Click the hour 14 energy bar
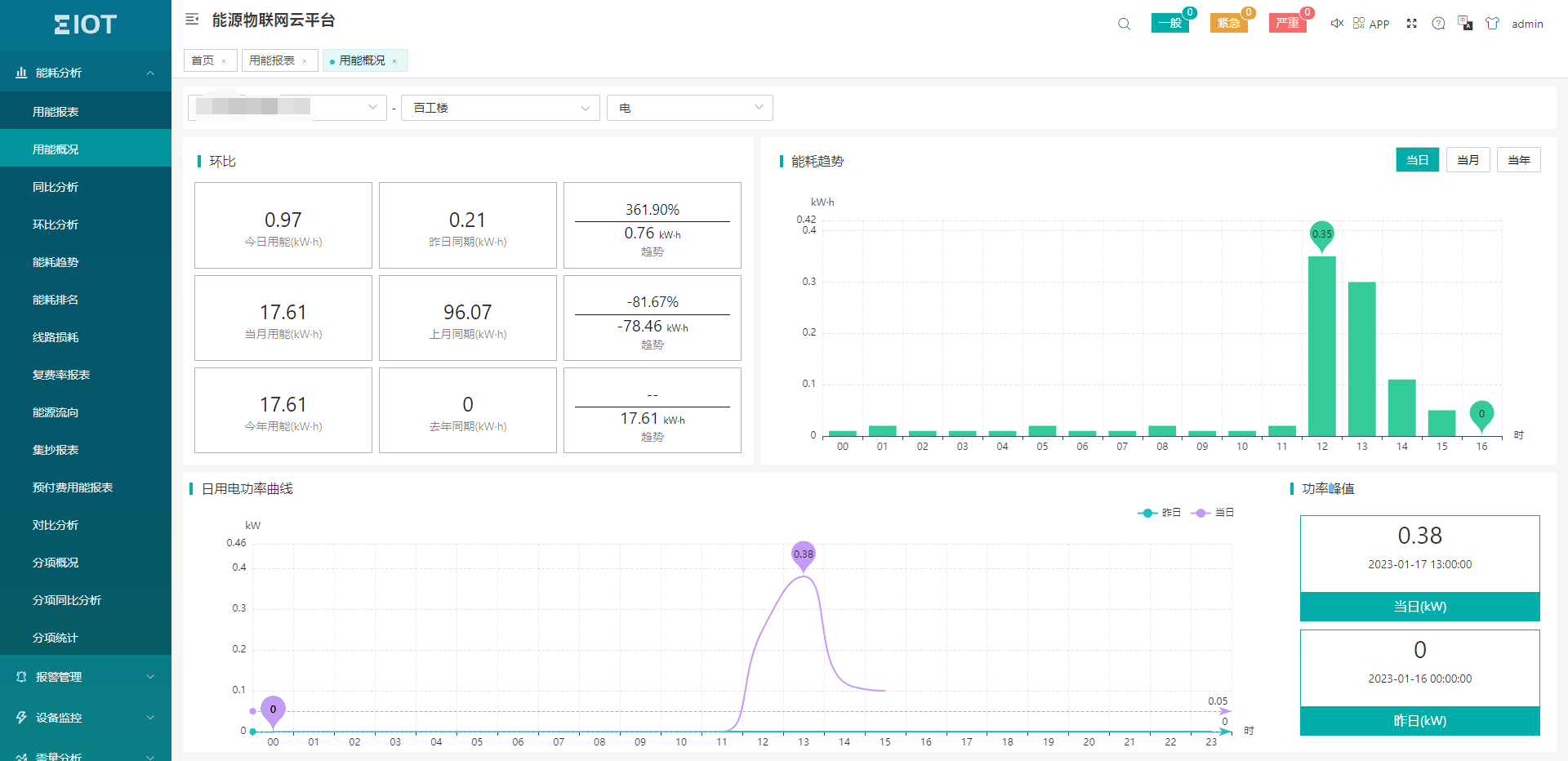 (1401, 407)
